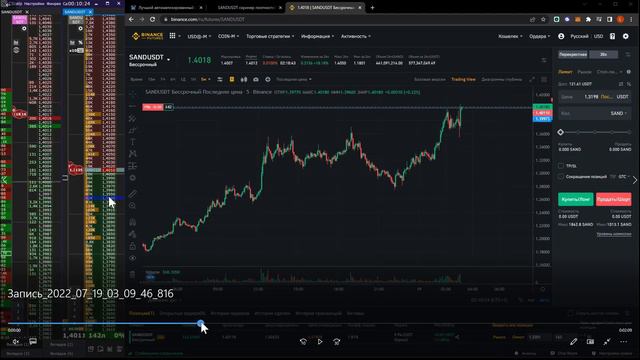640x360 pixels.
Task: Change candlestick chart type icon
Action: tap(244, 79)
